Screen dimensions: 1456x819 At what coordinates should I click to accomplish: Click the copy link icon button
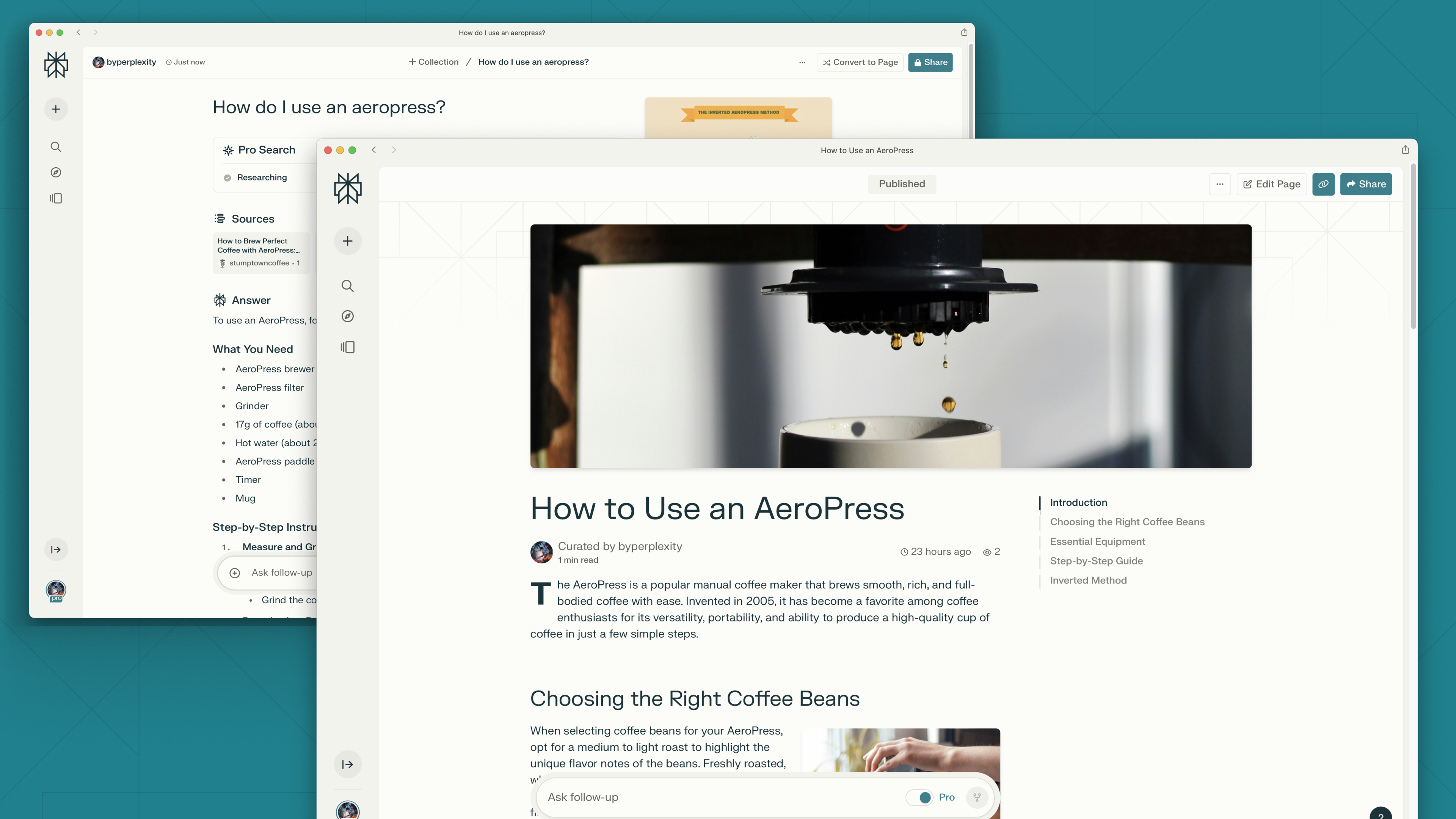point(1323,184)
